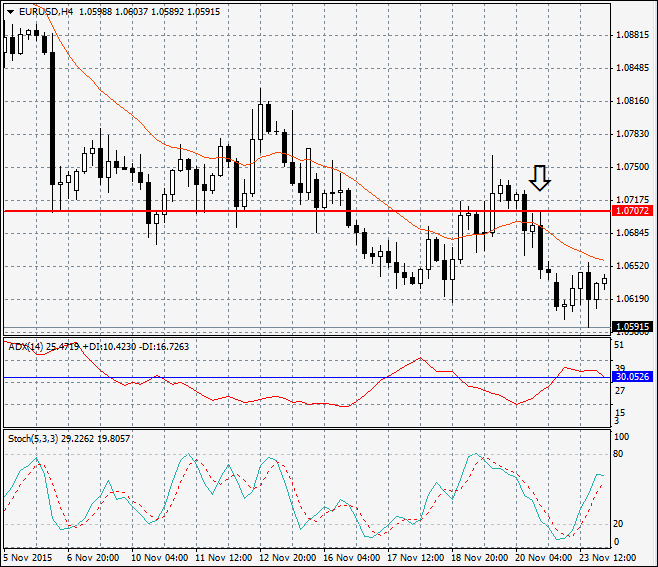Click the ADX(14) indicator label

(x=26, y=347)
